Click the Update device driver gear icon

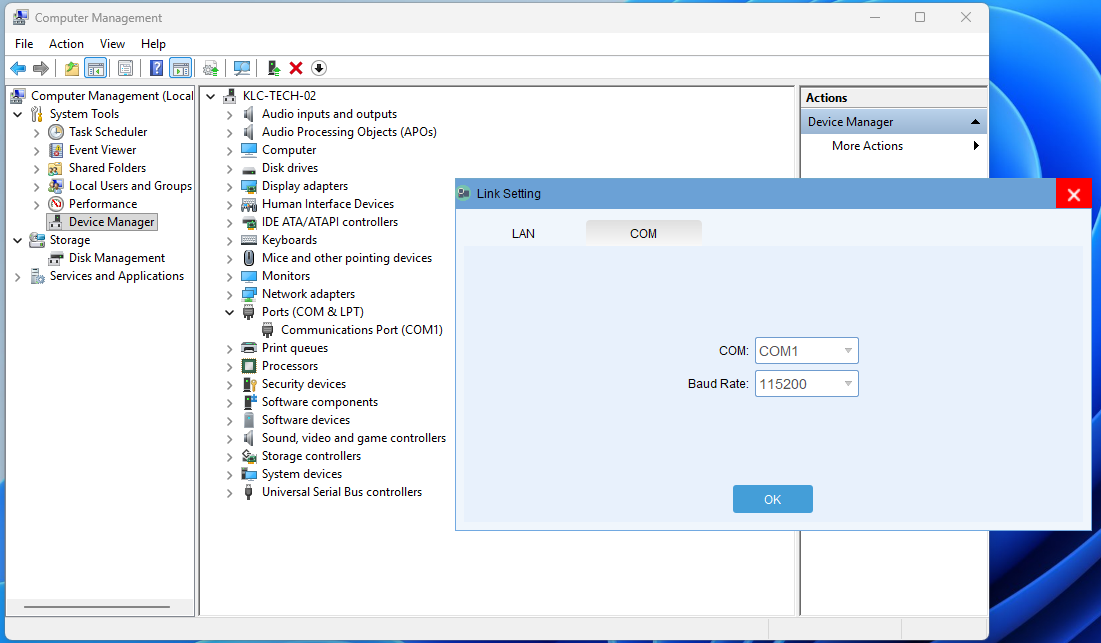[x=211, y=68]
